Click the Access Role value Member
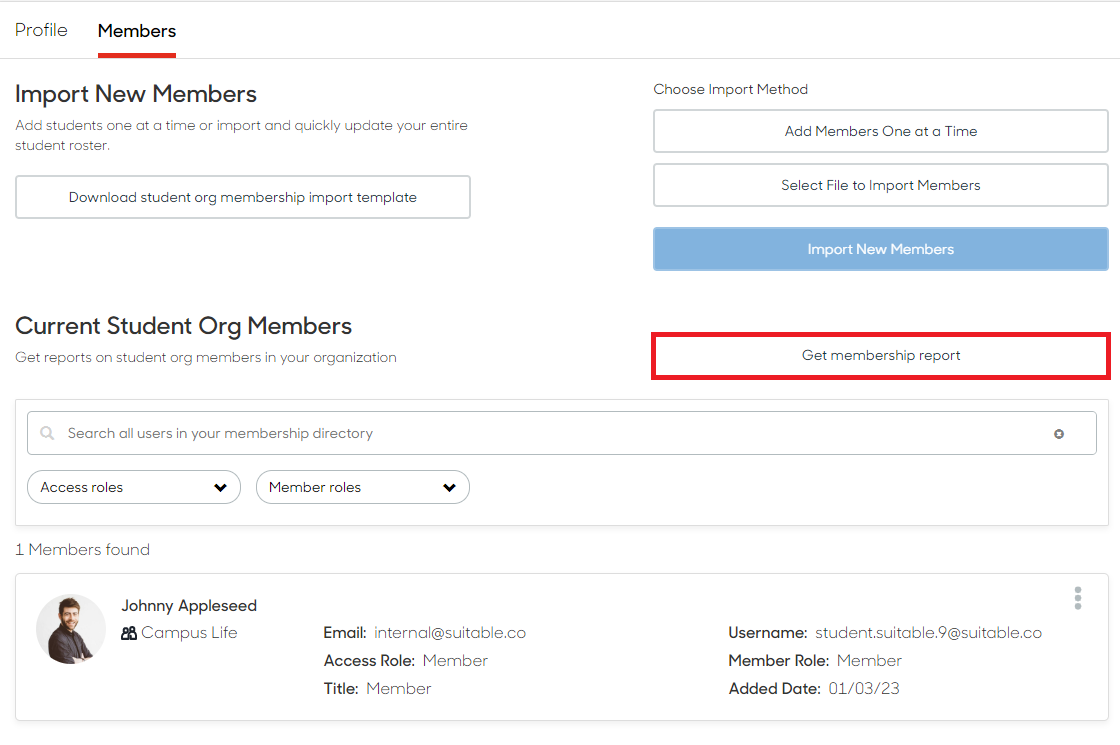The image size is (1120, 745). pyautogui.click(x=455, y=661)
